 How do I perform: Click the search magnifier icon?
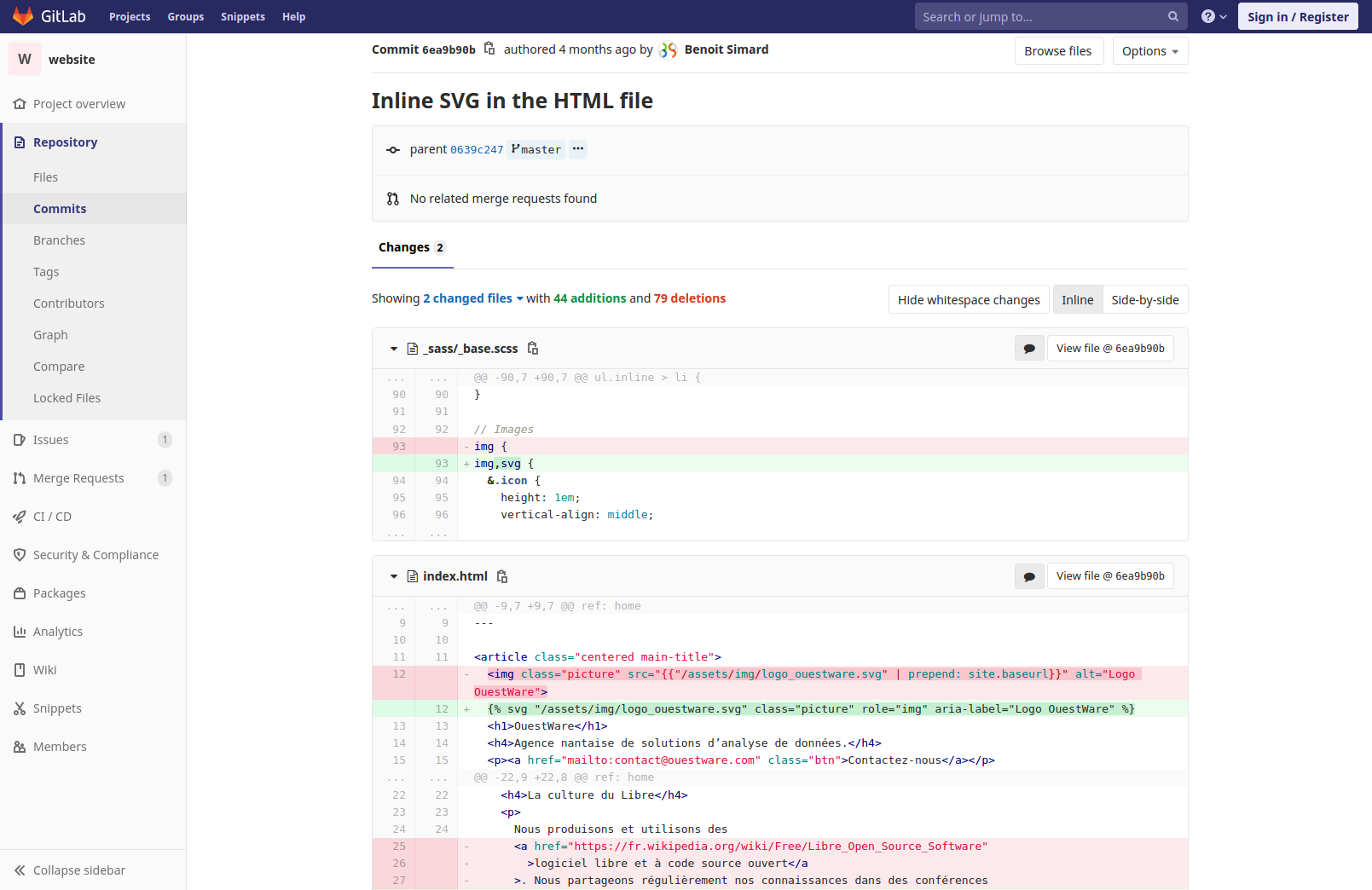[x=1173, y=16]
